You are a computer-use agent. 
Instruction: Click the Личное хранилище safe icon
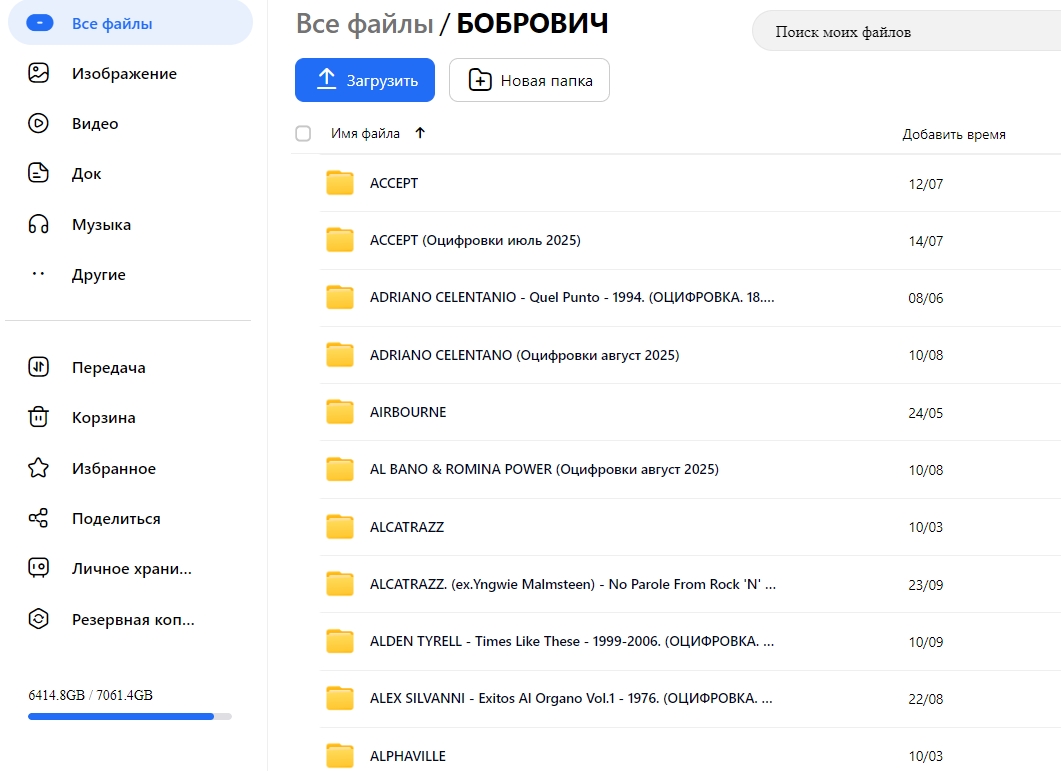pyautogui.click(x=39, y=568)
